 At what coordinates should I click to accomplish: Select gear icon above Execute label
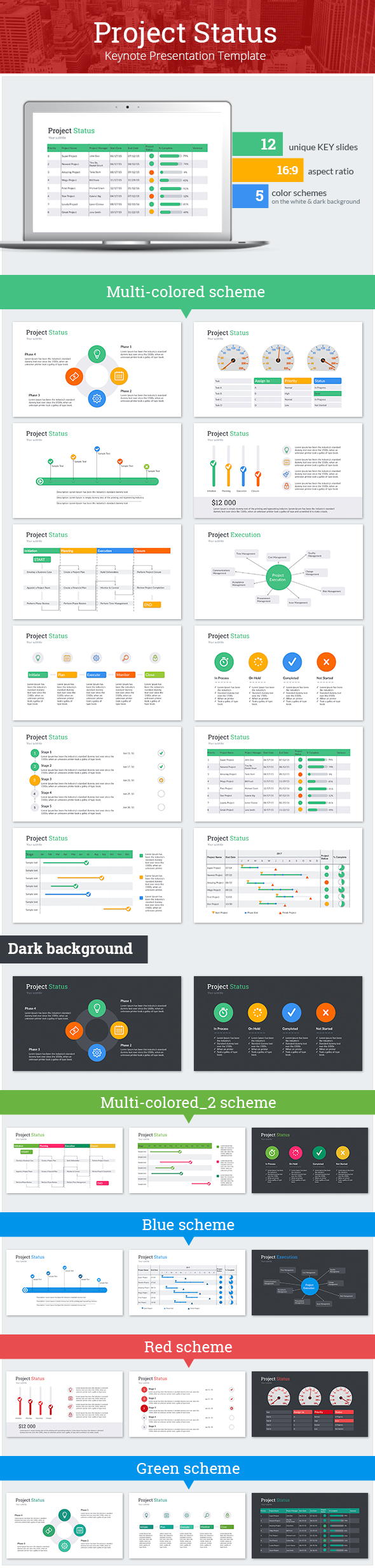[96, 658]
